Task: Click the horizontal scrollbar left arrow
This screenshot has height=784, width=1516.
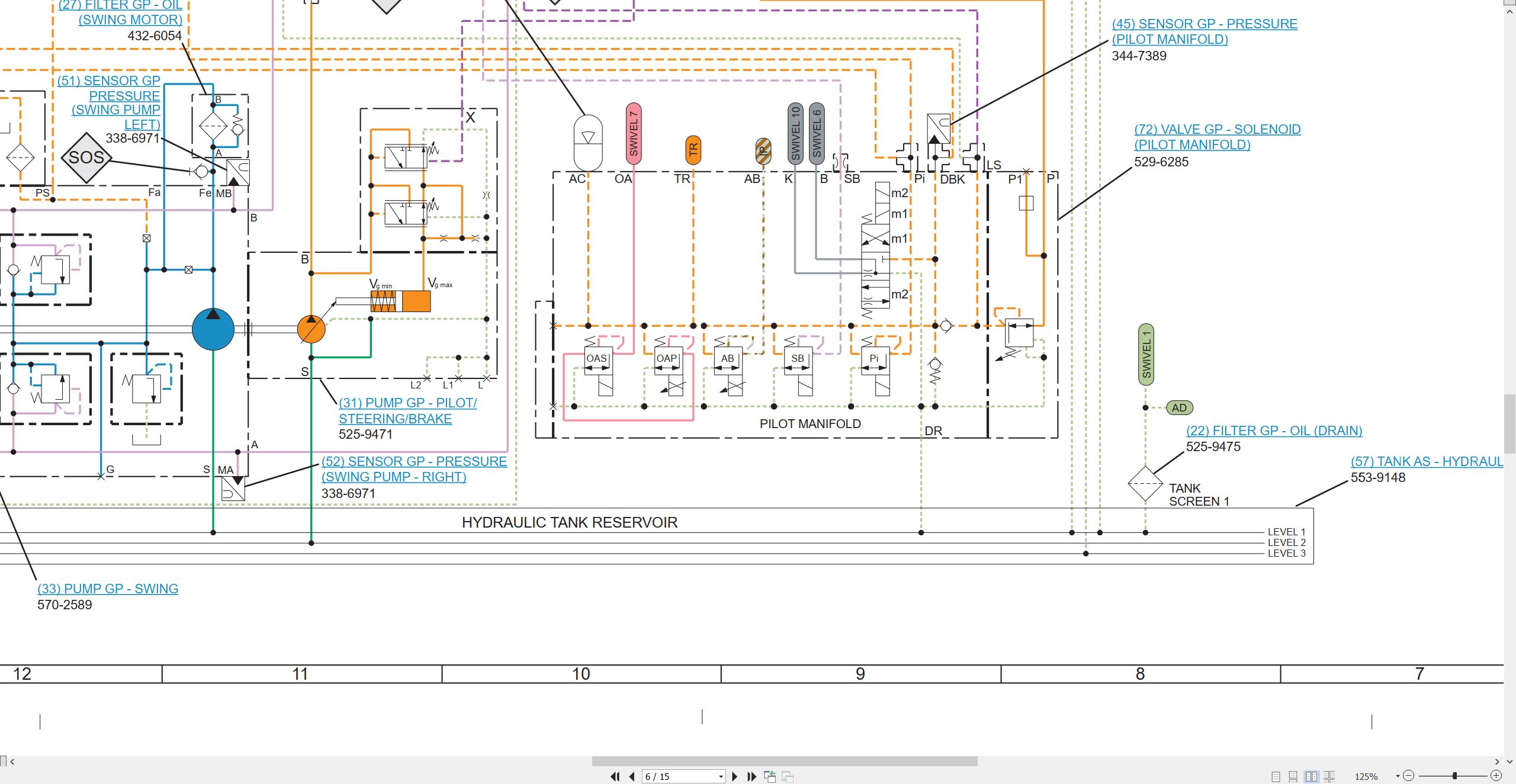Action: click(12, 761)
